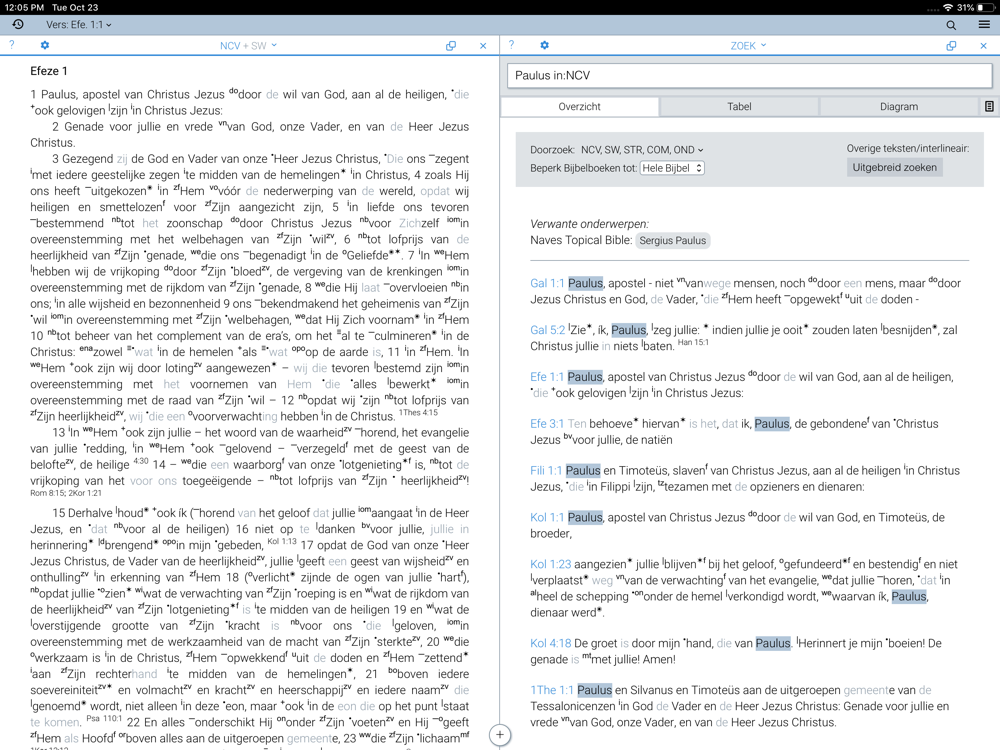Screen dimensions: 1000x750
Task: Open the Vers: Efe. 1:1 dropdown
Action: [x=78, y=24]
